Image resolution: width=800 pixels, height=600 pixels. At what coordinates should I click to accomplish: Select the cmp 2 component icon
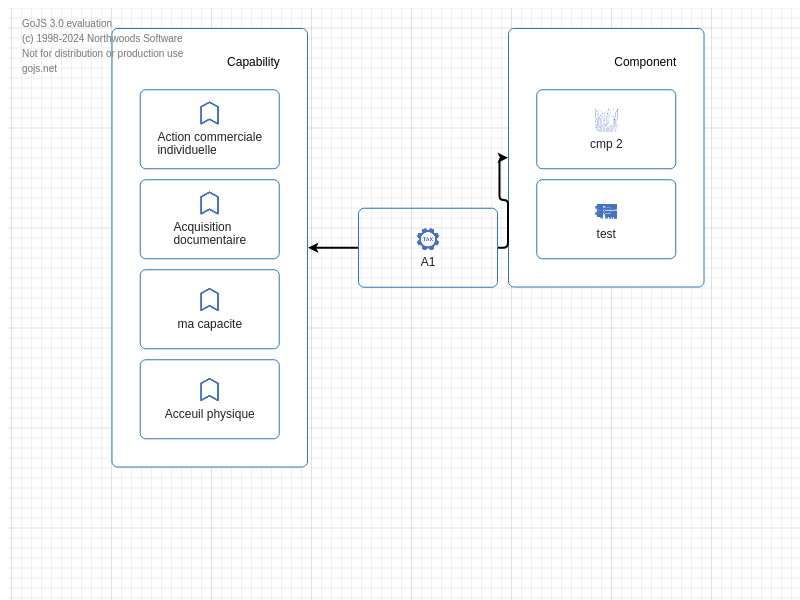[606, 120]
